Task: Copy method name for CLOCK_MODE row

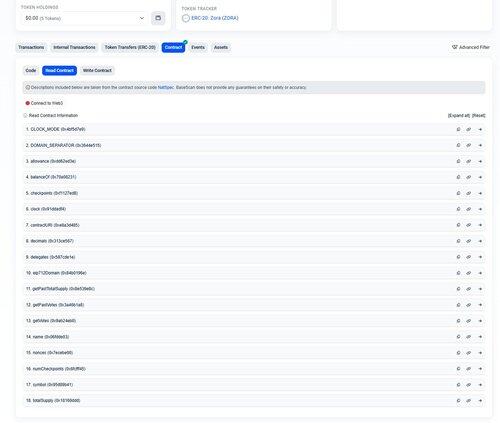Action: (458, 129)
